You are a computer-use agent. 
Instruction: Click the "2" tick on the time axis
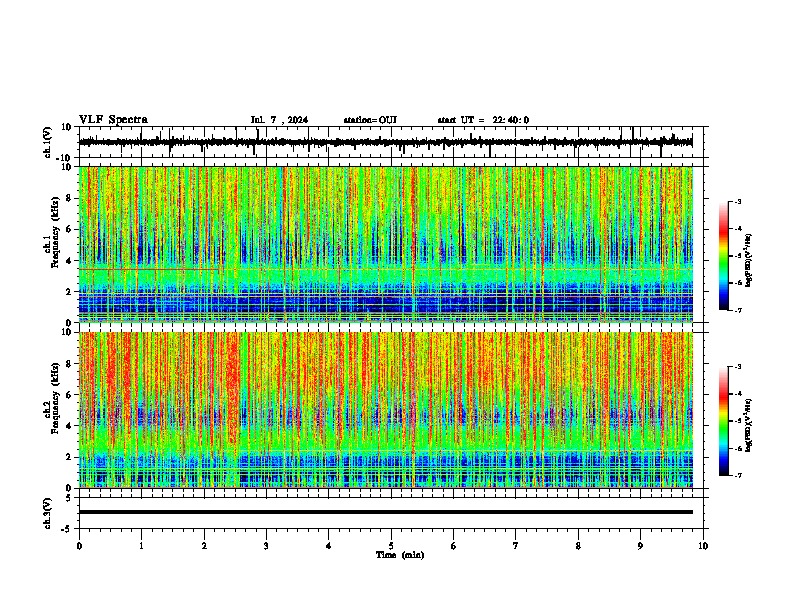(204, 546)
